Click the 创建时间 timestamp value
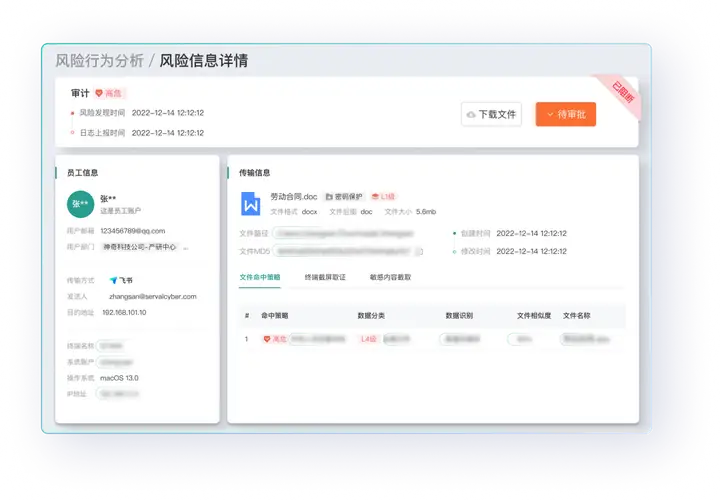The height and width of the screenshot is (500, 720). point(532,234)
